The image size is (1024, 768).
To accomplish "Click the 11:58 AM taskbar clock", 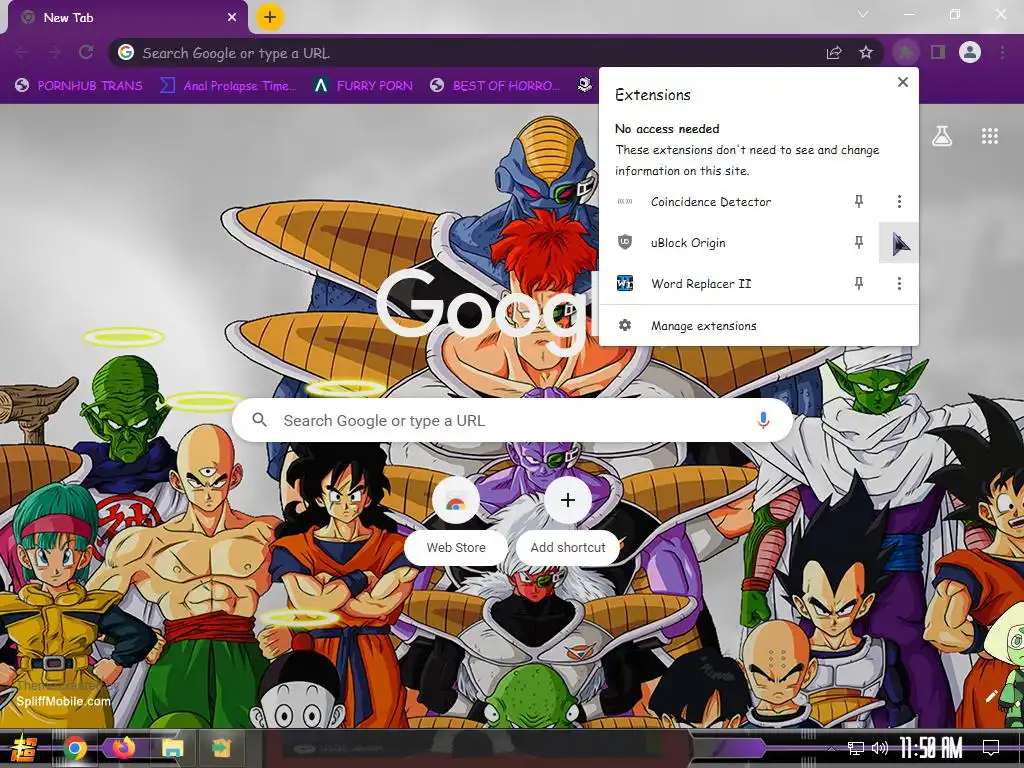I will point(931,748).
